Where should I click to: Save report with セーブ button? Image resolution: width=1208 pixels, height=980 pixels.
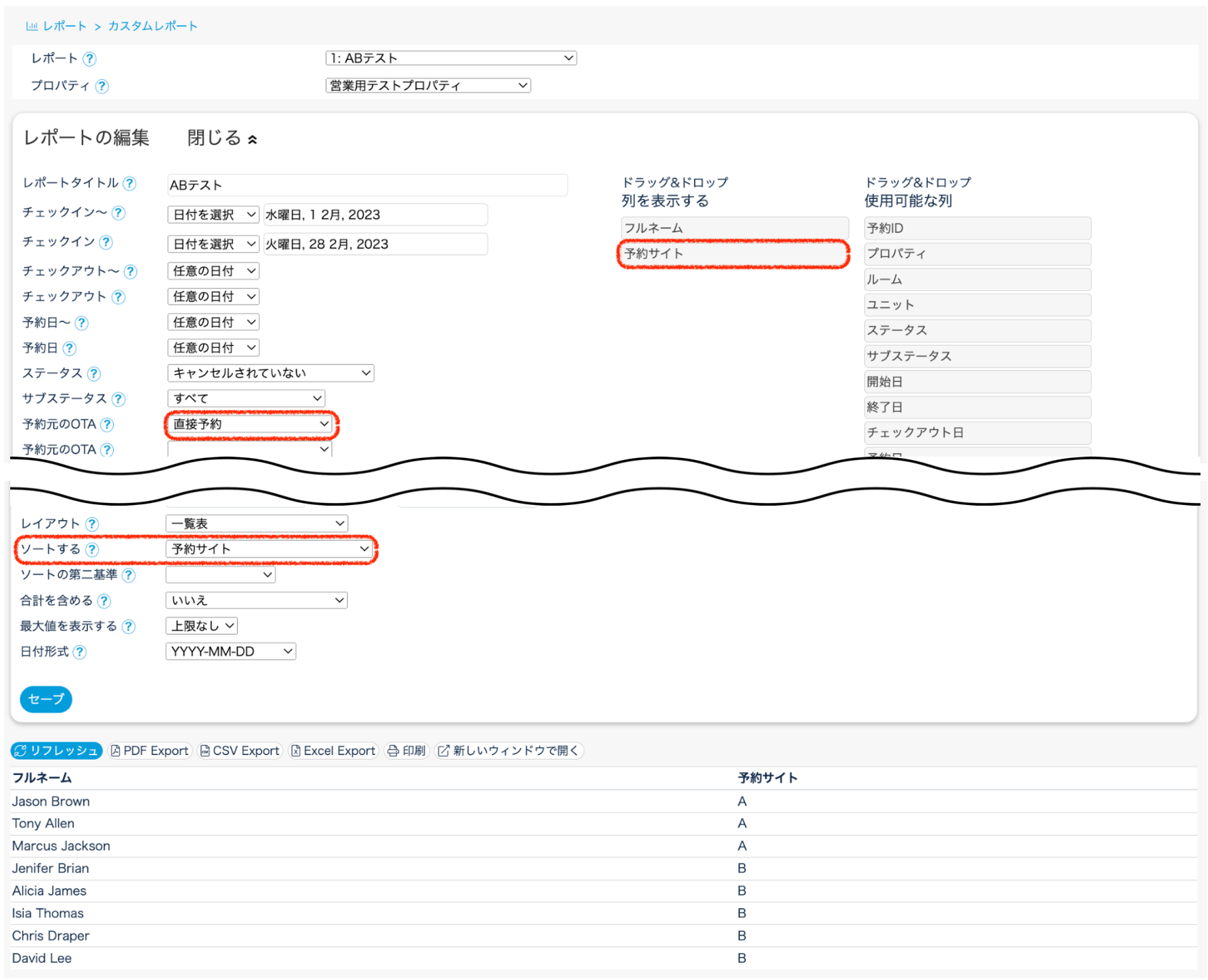coord(46,699)
